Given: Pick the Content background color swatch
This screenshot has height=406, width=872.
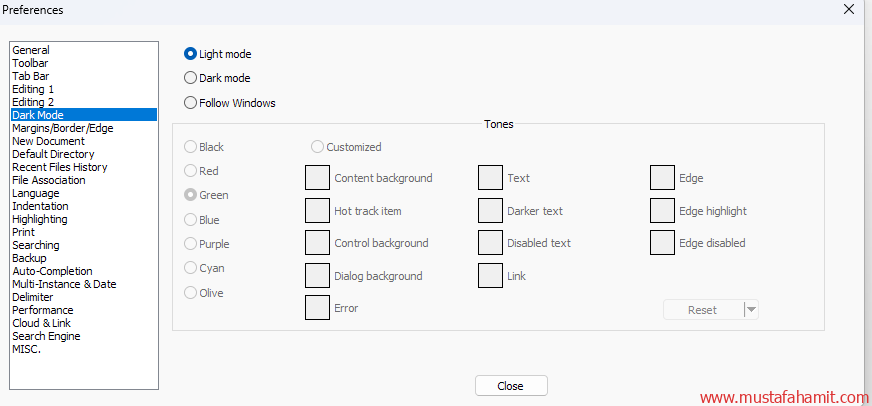Looking at the screenshot, I should [317, 178].
